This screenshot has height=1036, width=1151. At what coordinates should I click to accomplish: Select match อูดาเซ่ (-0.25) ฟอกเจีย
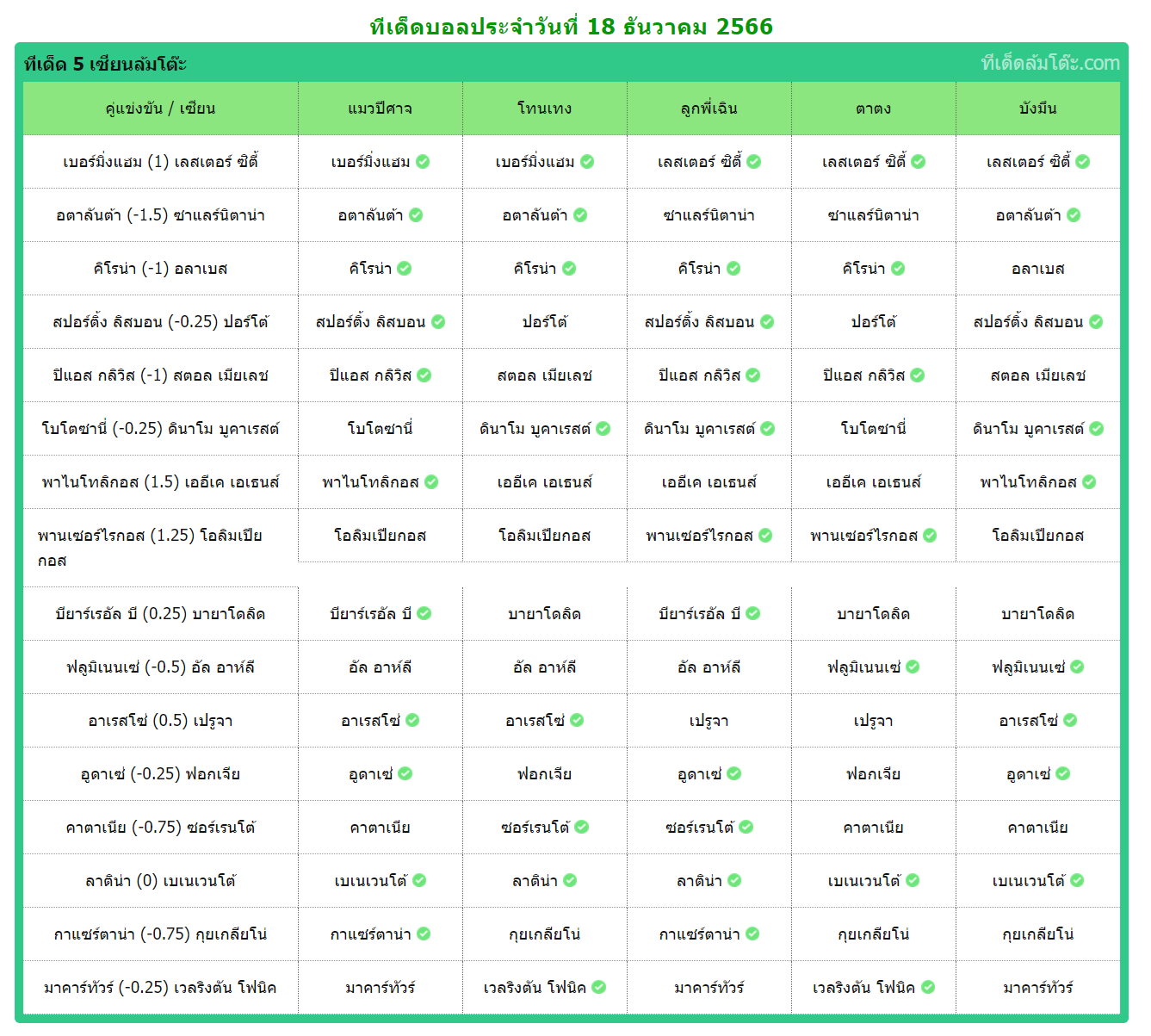[160, 774]
